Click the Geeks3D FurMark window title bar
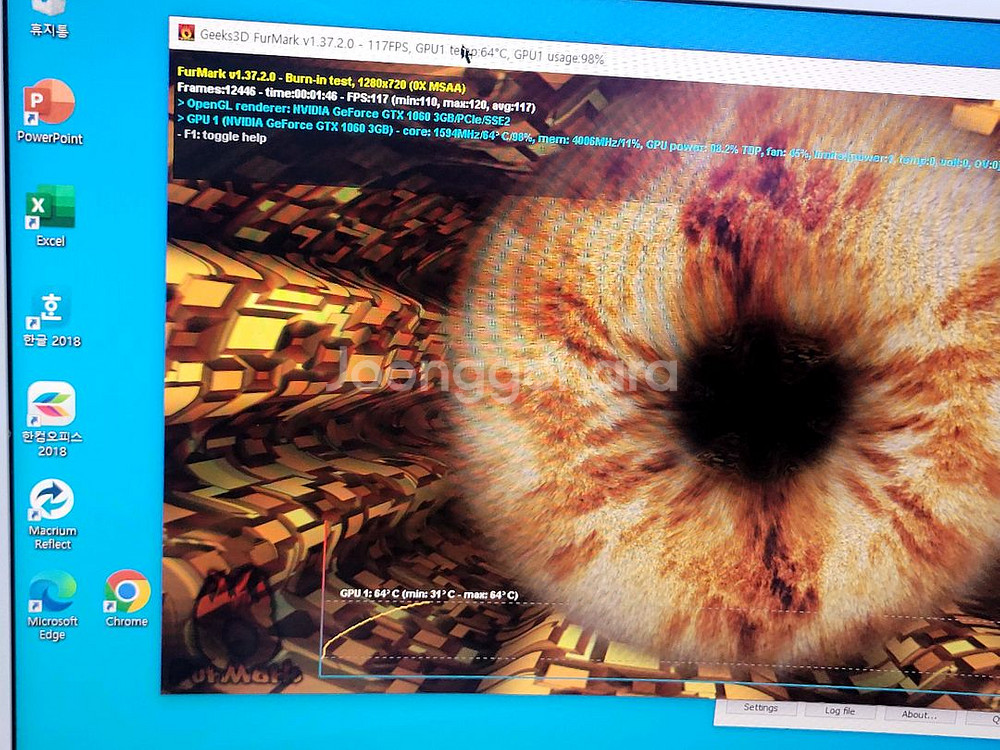Screen dimensions: 1000x750 point(584,57)
